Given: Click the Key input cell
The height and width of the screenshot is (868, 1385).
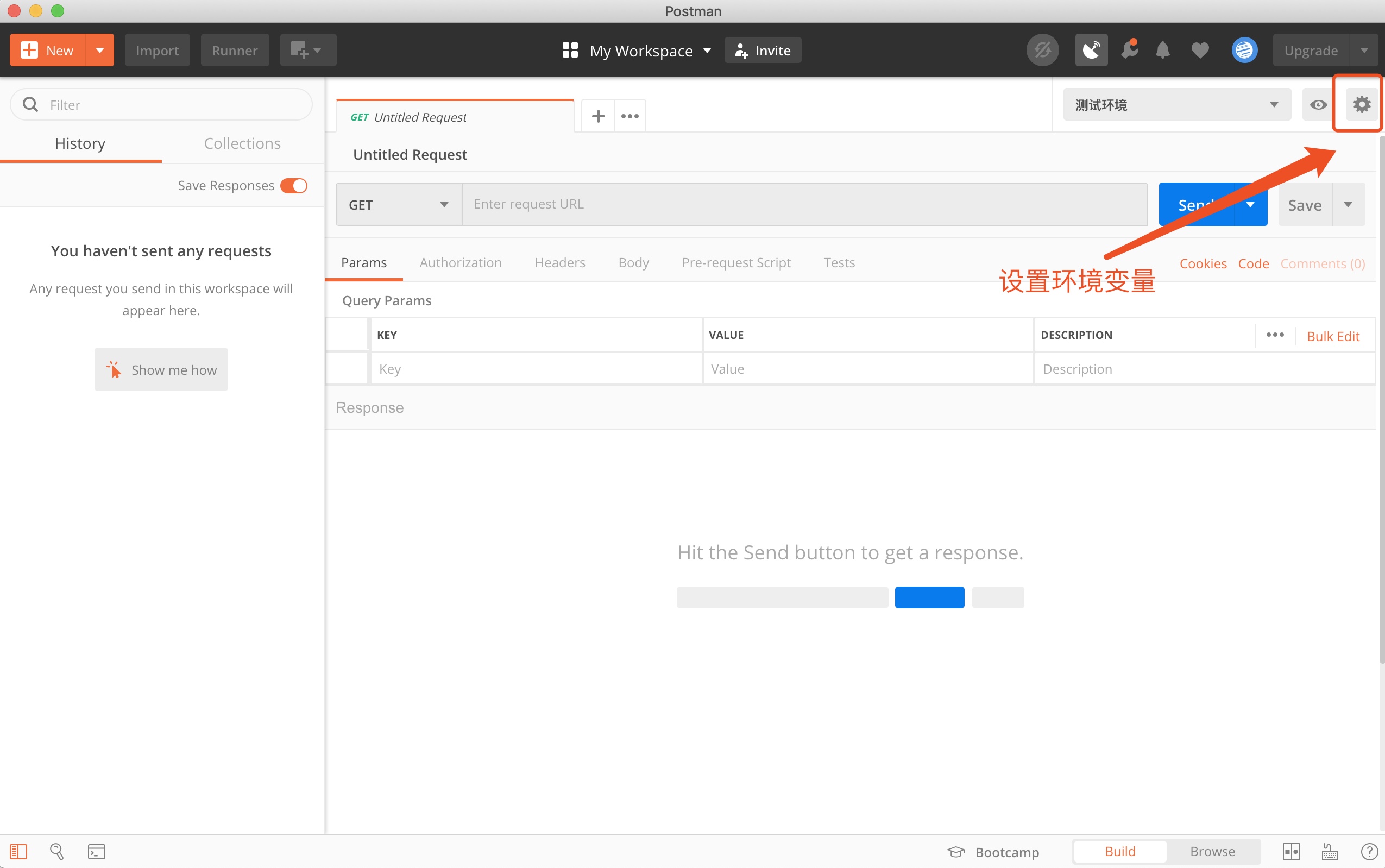Looking at the screenshot, I should click(536, 369).
